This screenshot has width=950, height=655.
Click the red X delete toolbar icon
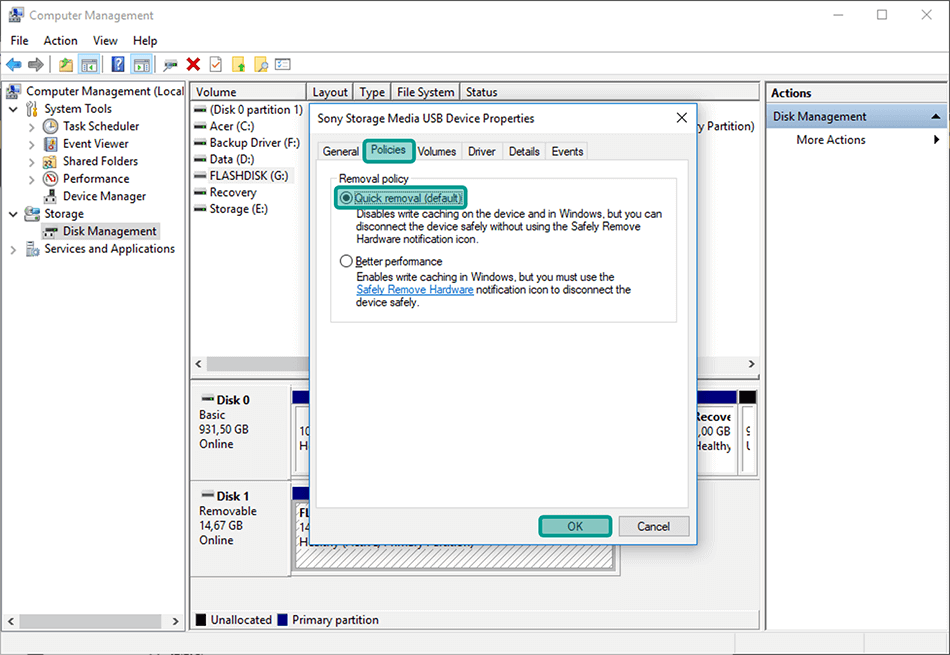(x=193, y=64)
